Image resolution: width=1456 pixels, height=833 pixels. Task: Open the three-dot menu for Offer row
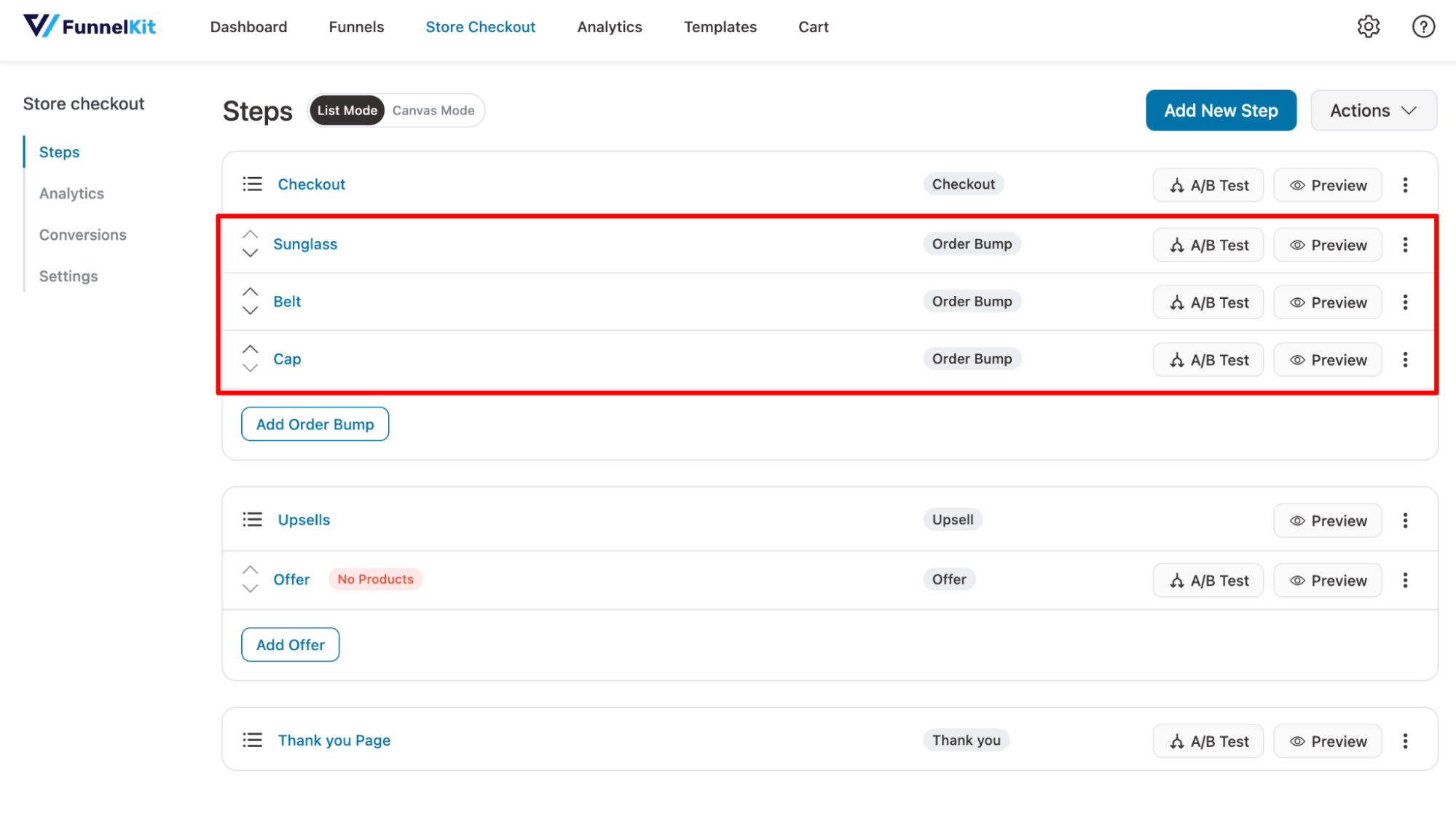(1405, 581)
